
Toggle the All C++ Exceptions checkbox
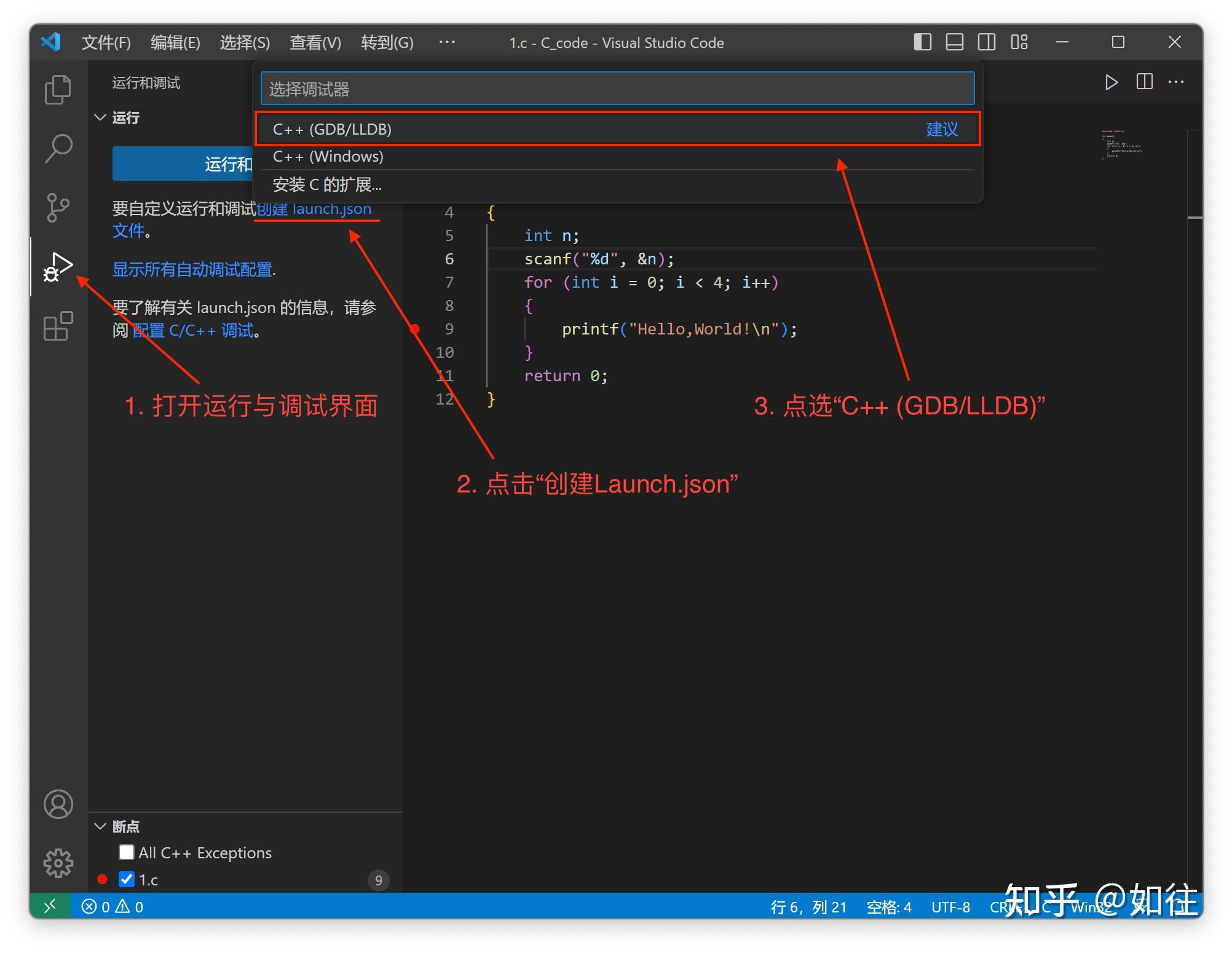[x=127, y=852]
